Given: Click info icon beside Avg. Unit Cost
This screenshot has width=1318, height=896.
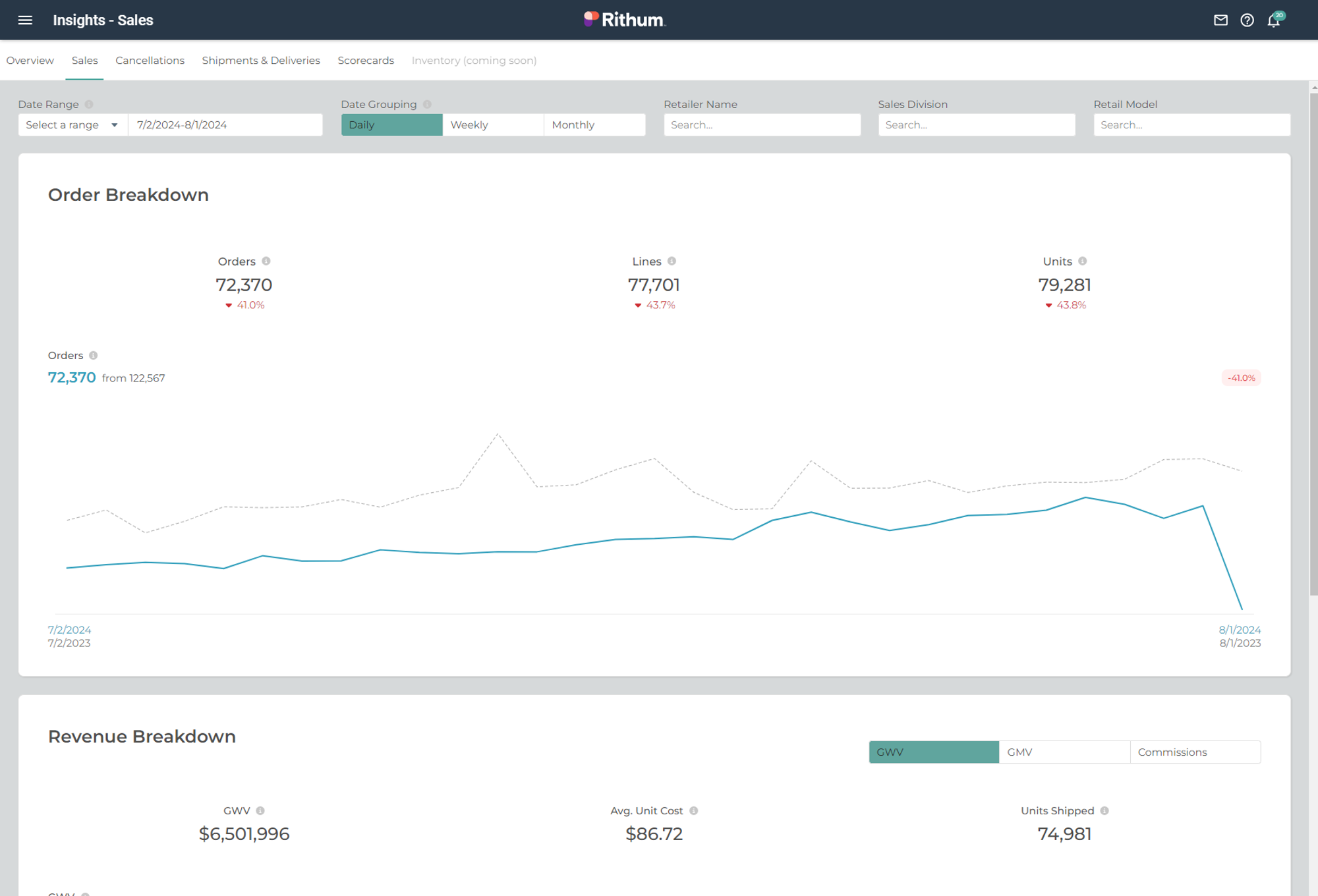Looking at the screenshot, I should tap(694, 810).
